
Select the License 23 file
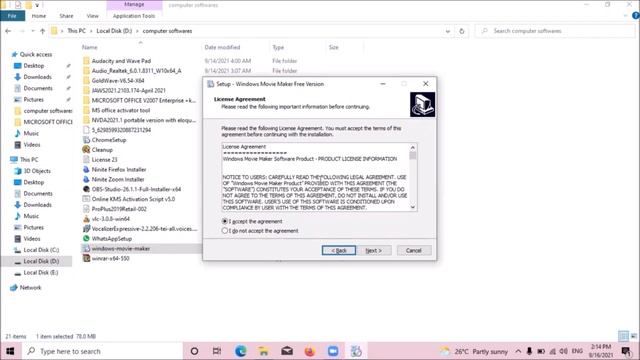[104, 160]
